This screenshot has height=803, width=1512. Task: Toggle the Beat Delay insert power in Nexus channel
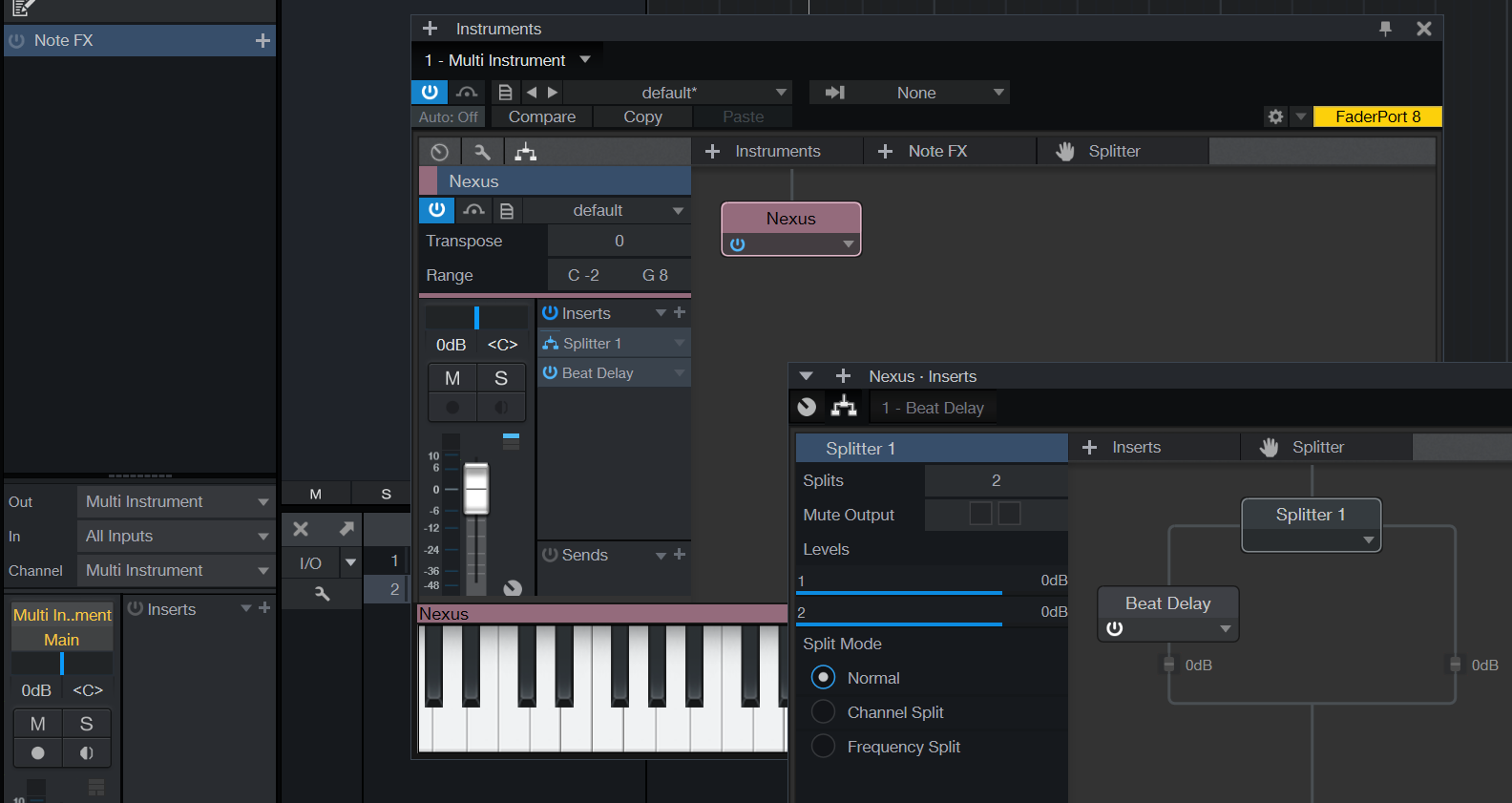550,372
